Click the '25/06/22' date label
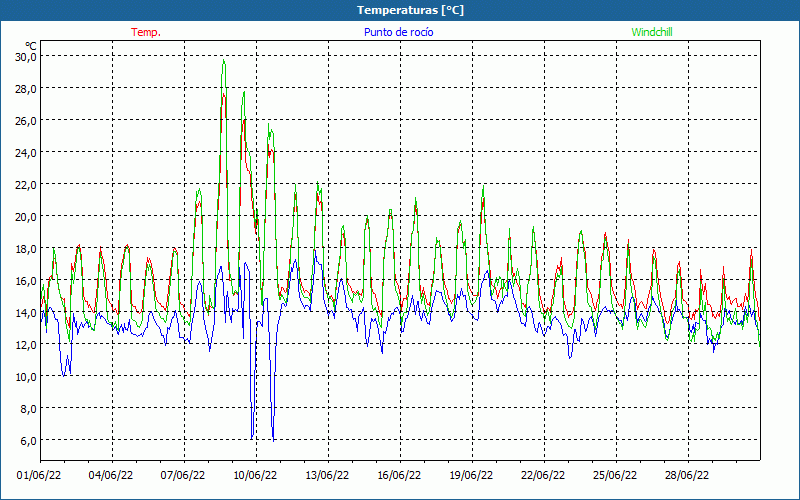This screenshot has height=500, width=800. click(x=615, y=475)
